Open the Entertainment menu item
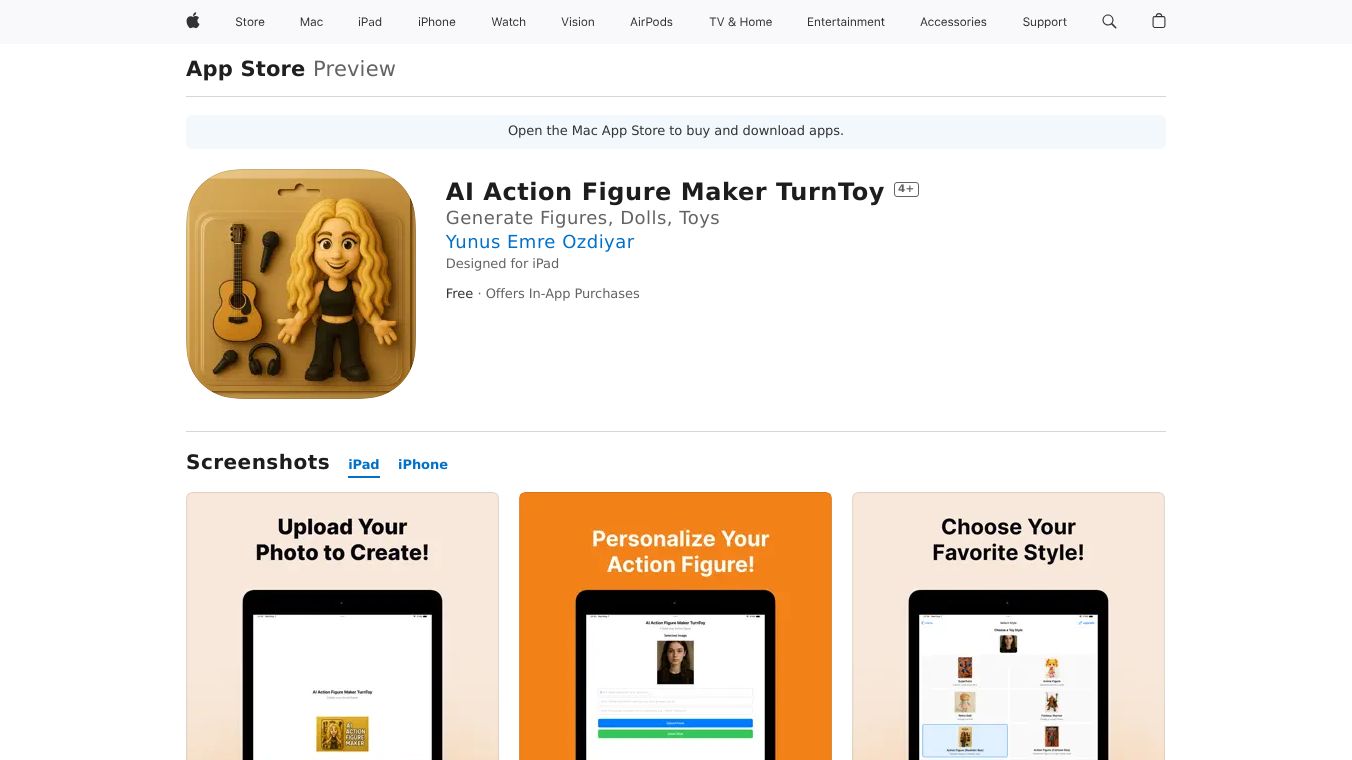The image size is (1352, 760). click(x=846, y=22)
